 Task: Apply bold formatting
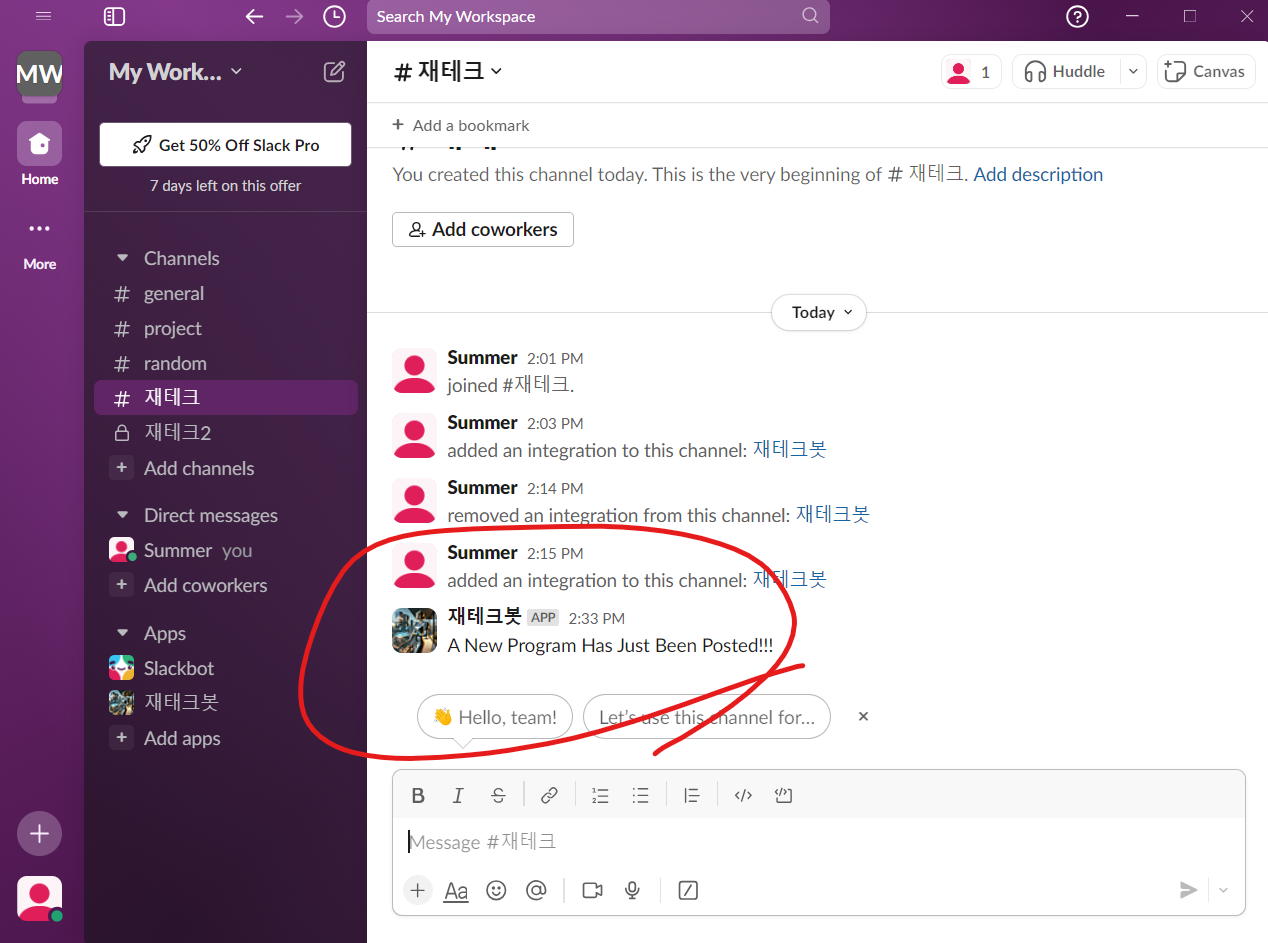pos(418,795)
